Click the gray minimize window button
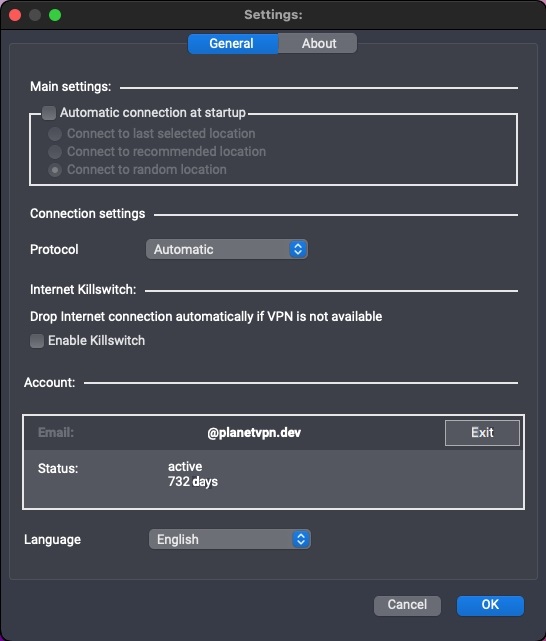Screen dimensions: 546x641 (35, 15)
